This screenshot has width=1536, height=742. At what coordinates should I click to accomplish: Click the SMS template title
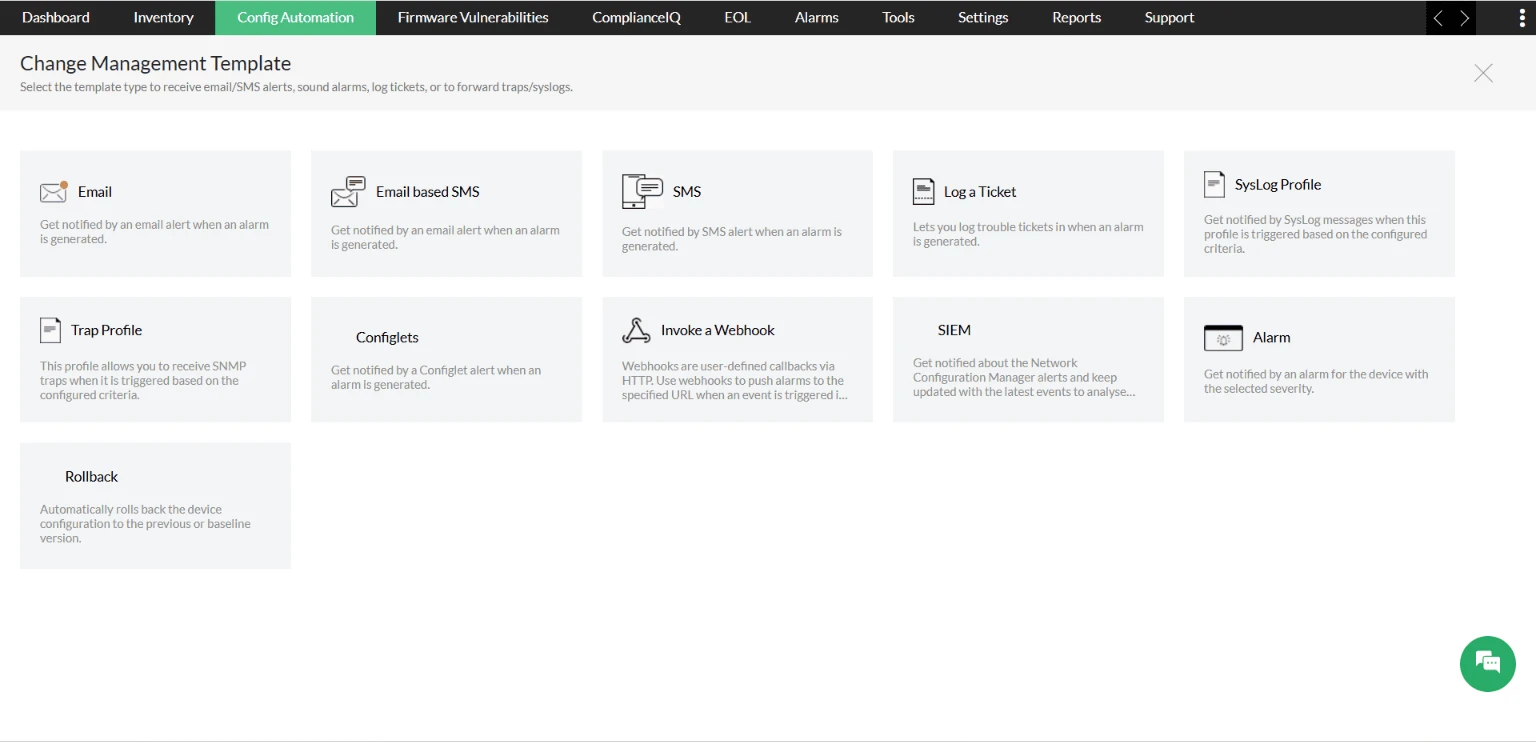(x=687, y=192)
